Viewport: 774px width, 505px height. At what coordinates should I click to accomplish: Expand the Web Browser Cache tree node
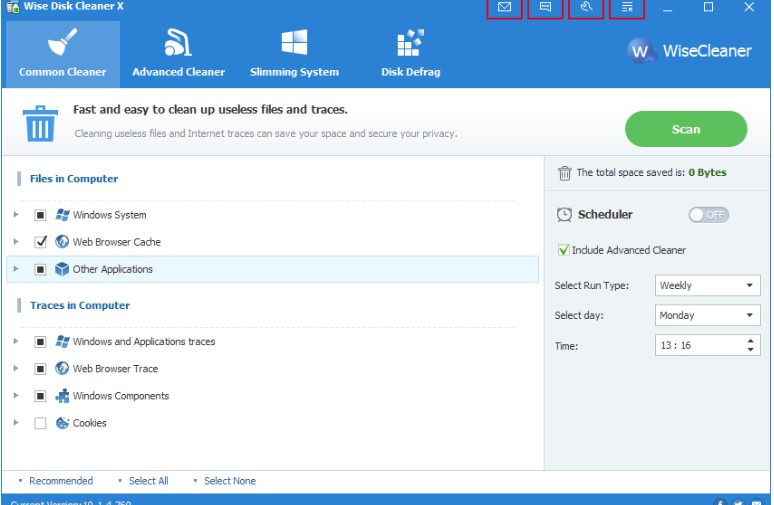point(16,242)
